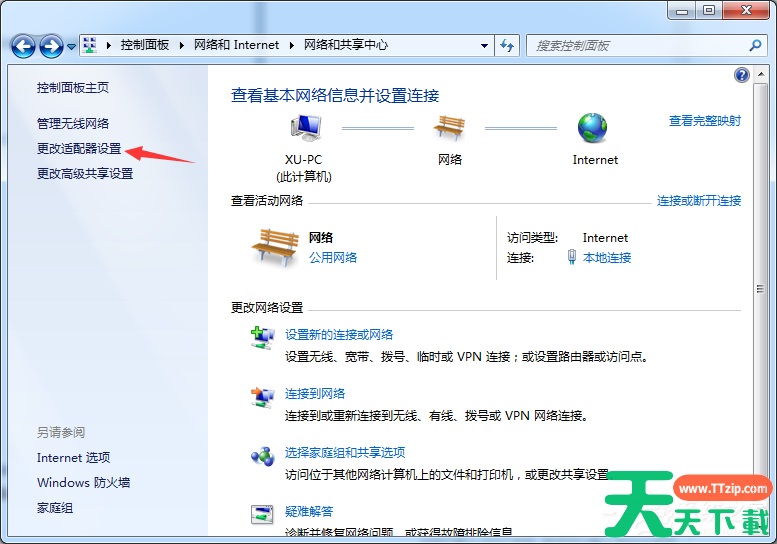Maximize the window
Screen dimensions: 777x544
pyautogui.click(x=709, y=10)
